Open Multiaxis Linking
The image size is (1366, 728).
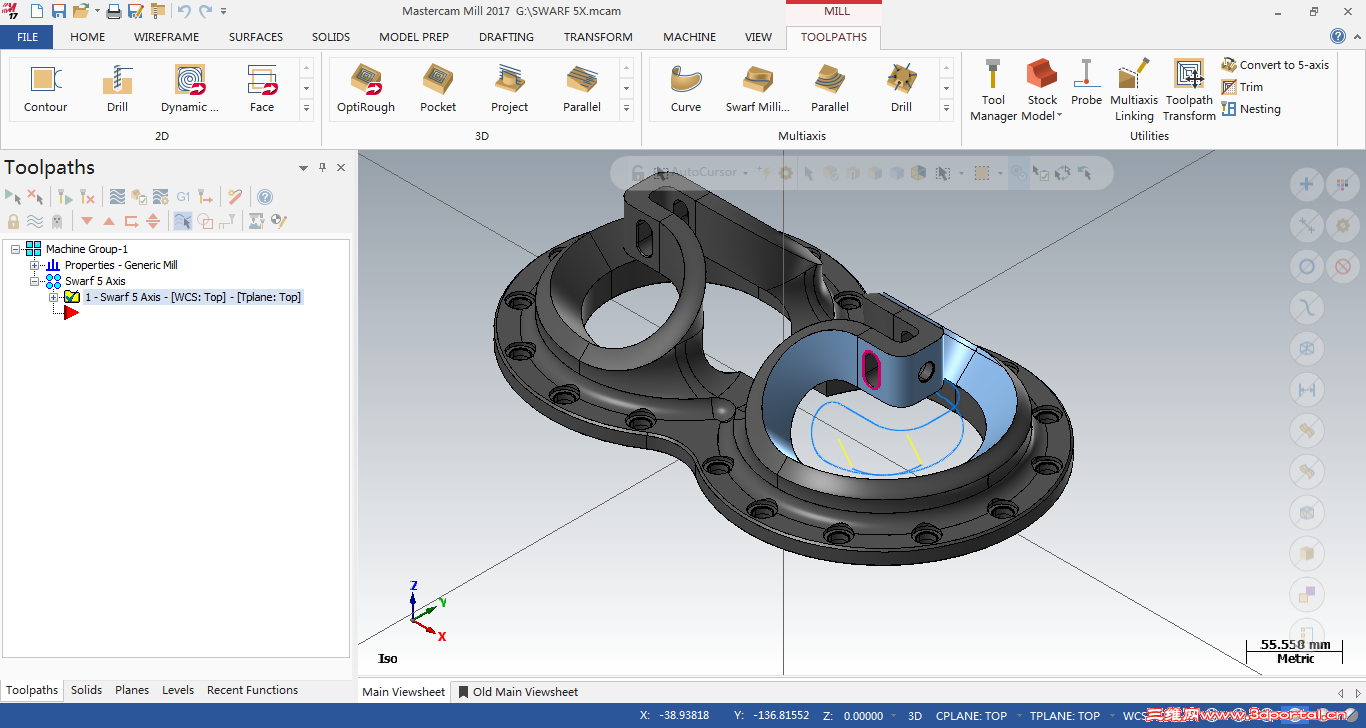point(1134,90)
